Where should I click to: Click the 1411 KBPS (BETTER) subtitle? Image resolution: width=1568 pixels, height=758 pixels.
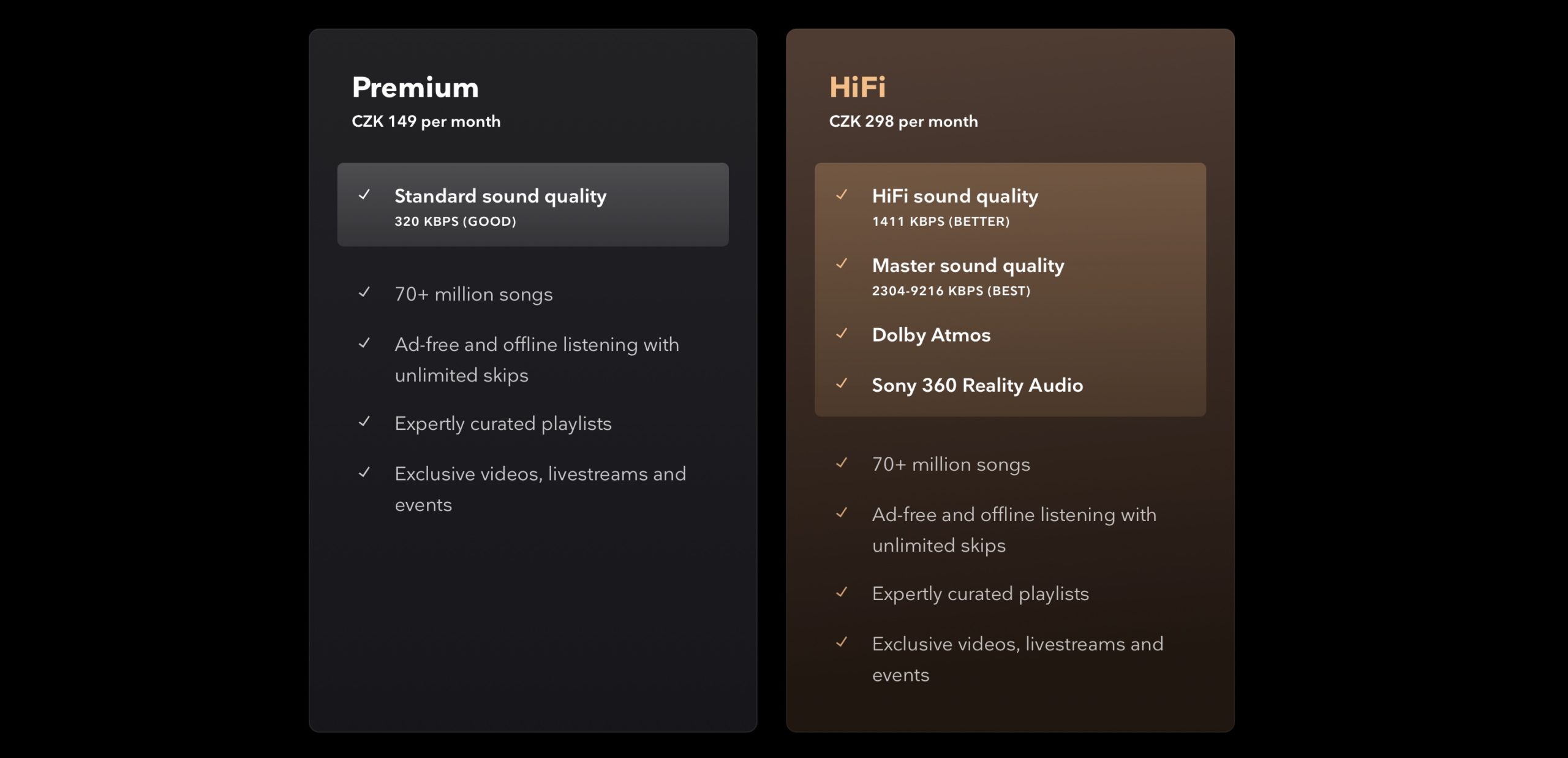coord(940,222)
